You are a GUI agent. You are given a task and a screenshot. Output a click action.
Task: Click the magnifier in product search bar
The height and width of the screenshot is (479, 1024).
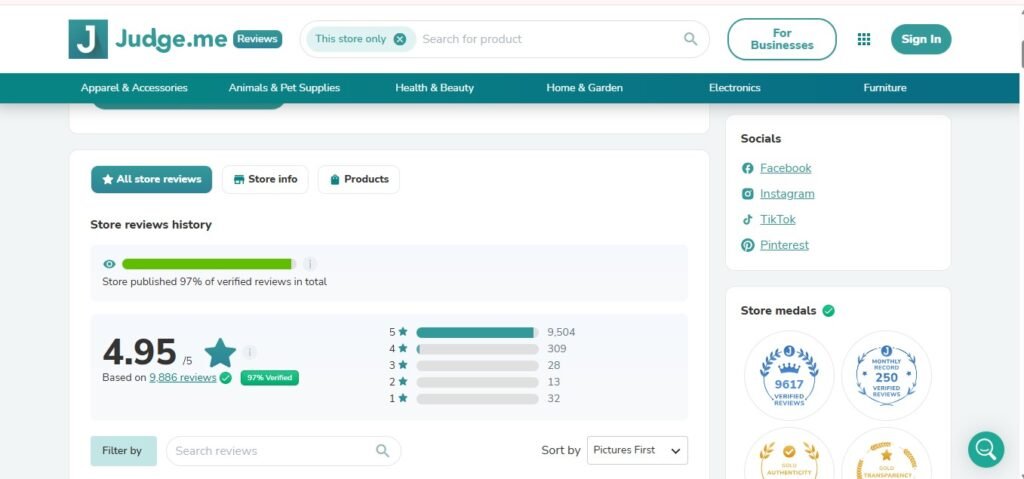pos(690,39)
